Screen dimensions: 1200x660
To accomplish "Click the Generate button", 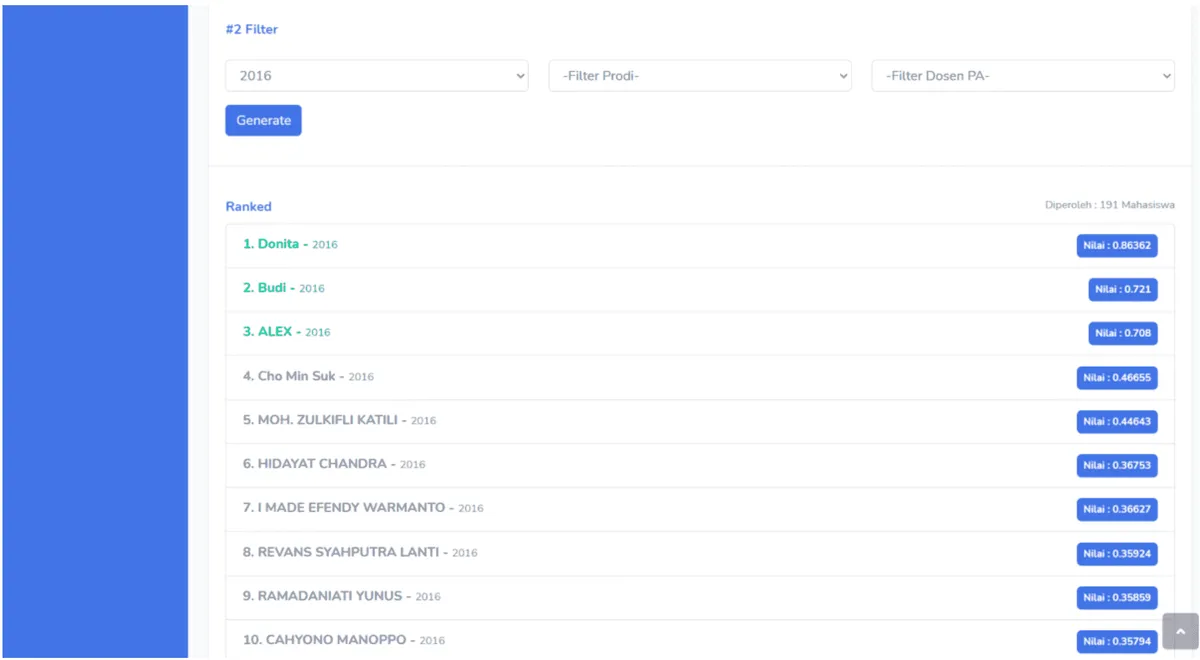I will pyautogui.click(x=263, y=120).
